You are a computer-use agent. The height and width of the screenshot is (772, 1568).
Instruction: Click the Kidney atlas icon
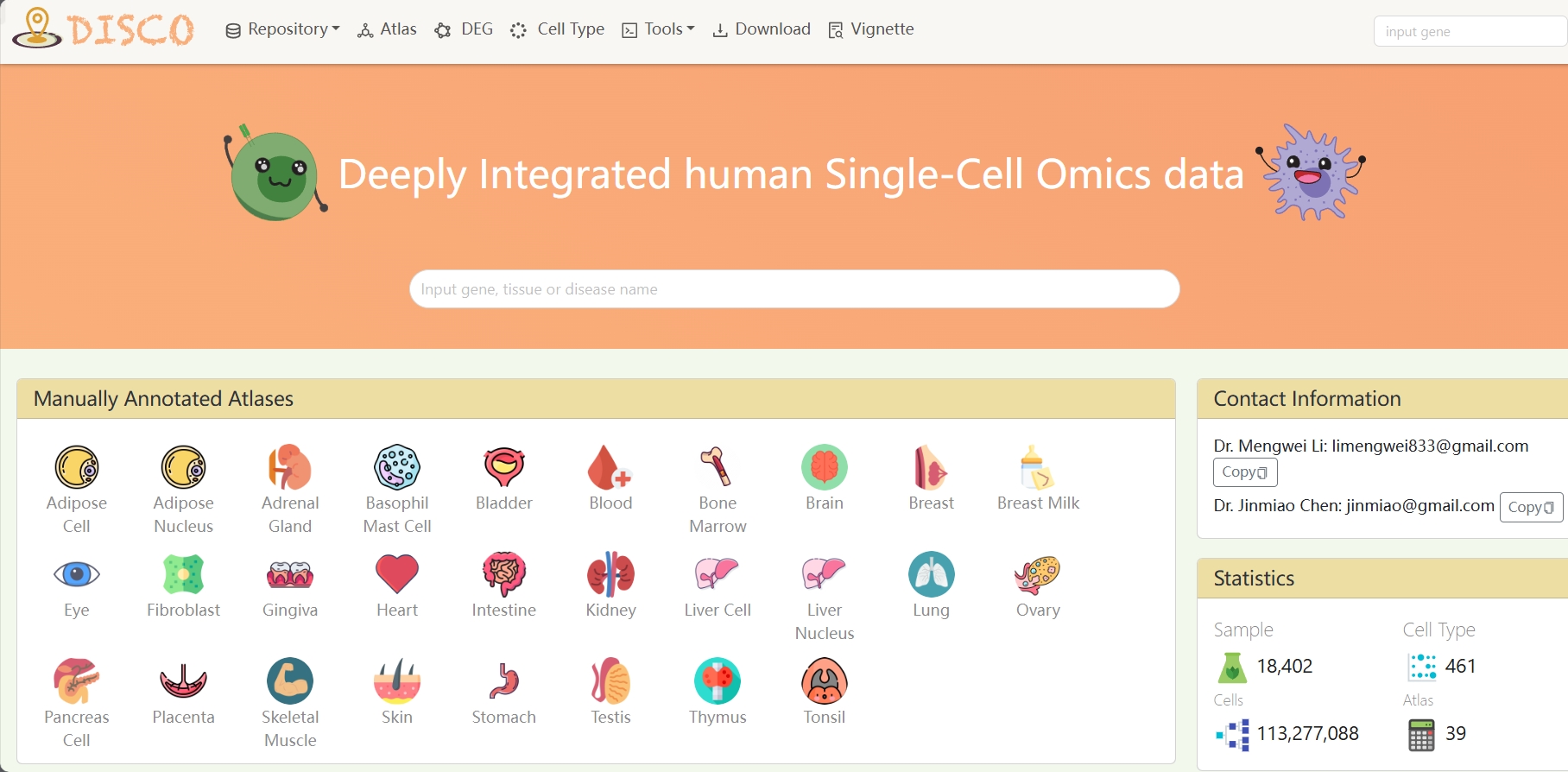tap(610, 574)
